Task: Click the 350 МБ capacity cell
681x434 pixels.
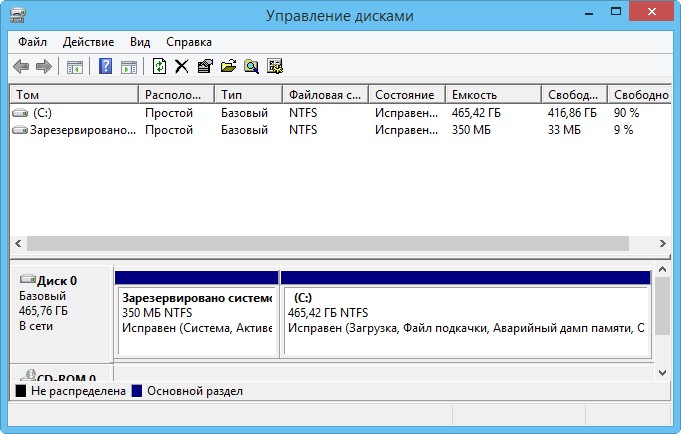Action: (x=471, y=130)
